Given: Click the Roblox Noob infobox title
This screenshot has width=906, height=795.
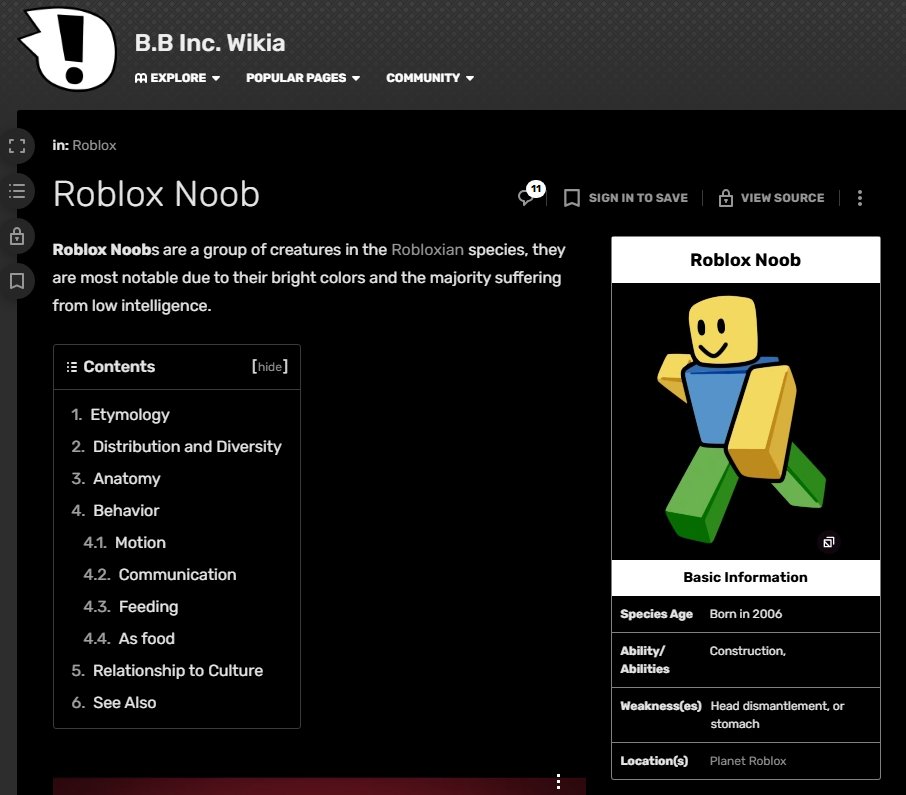Looking at the screenshot, I should click(x=745, y=260).
